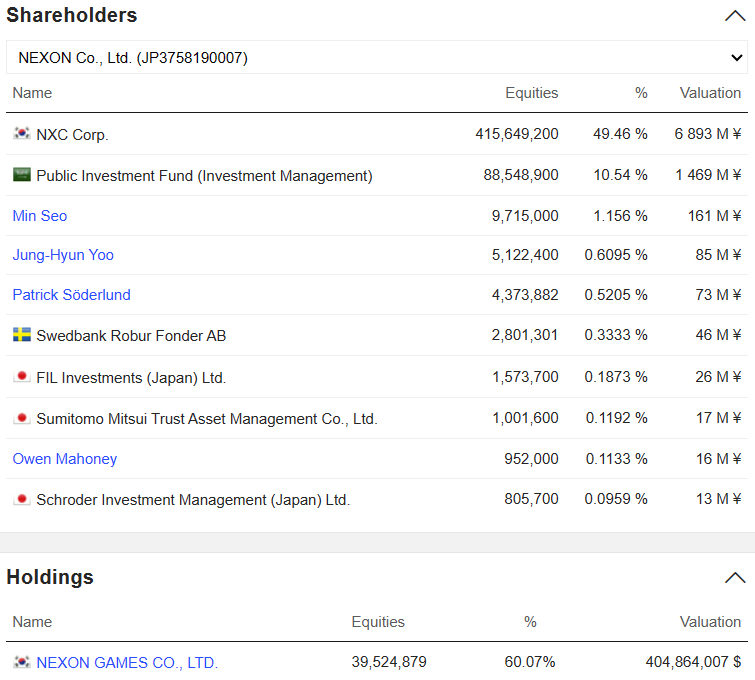Select the NXC Corp. shareholder row
Image resolution: width=755 pixels, height=680 pixels.
377,134
